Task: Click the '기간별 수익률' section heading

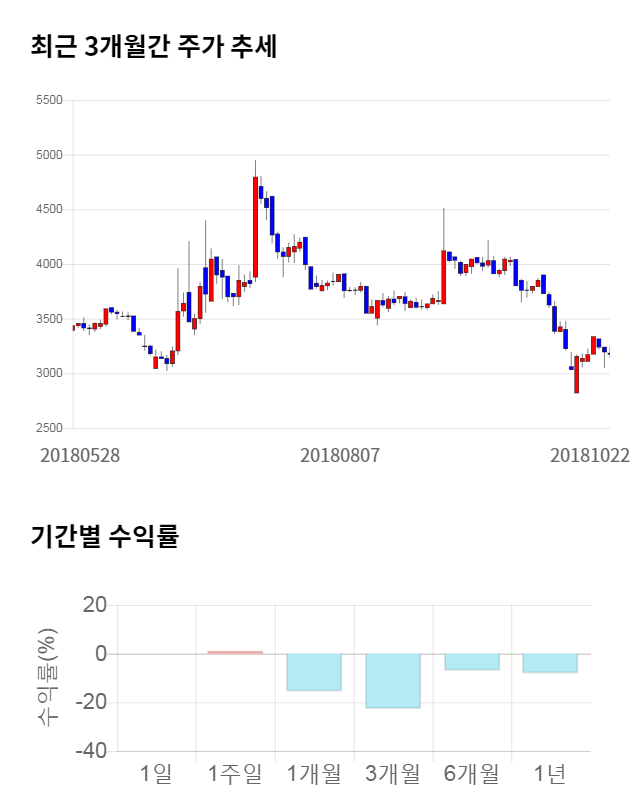Action: (x=104, y=536)
